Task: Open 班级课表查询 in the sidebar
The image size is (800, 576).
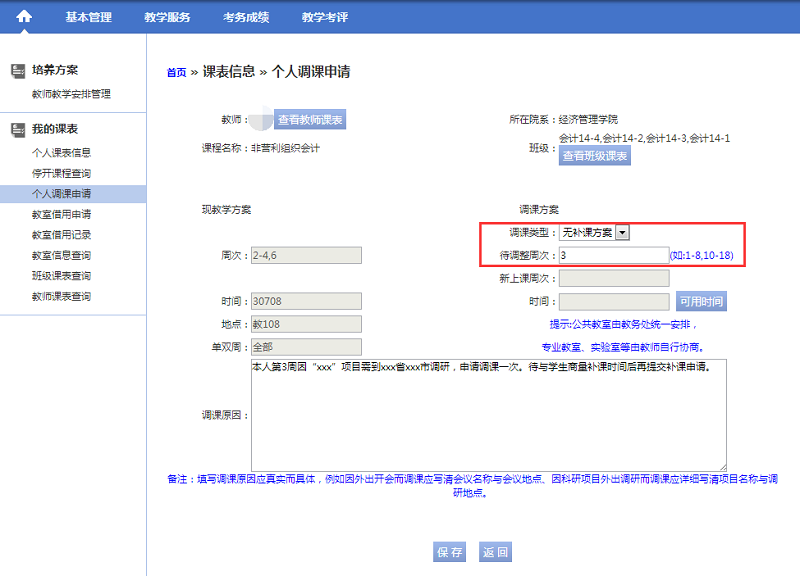Action: 61,276
